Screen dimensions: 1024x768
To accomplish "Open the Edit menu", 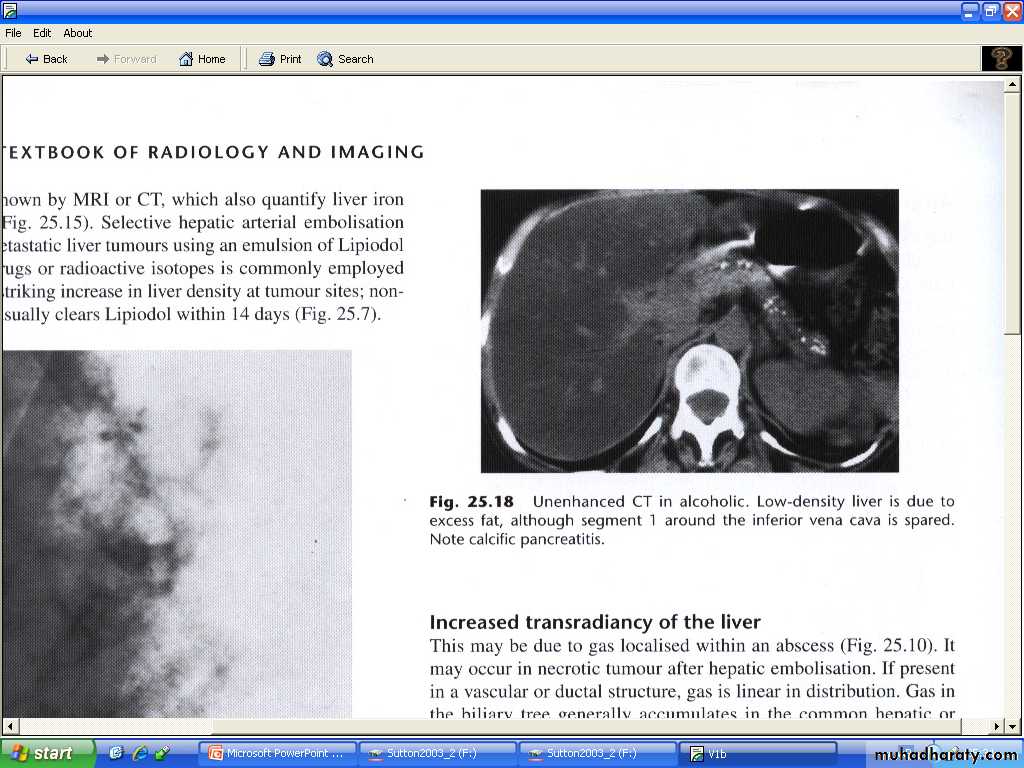I will coord(42,33).
